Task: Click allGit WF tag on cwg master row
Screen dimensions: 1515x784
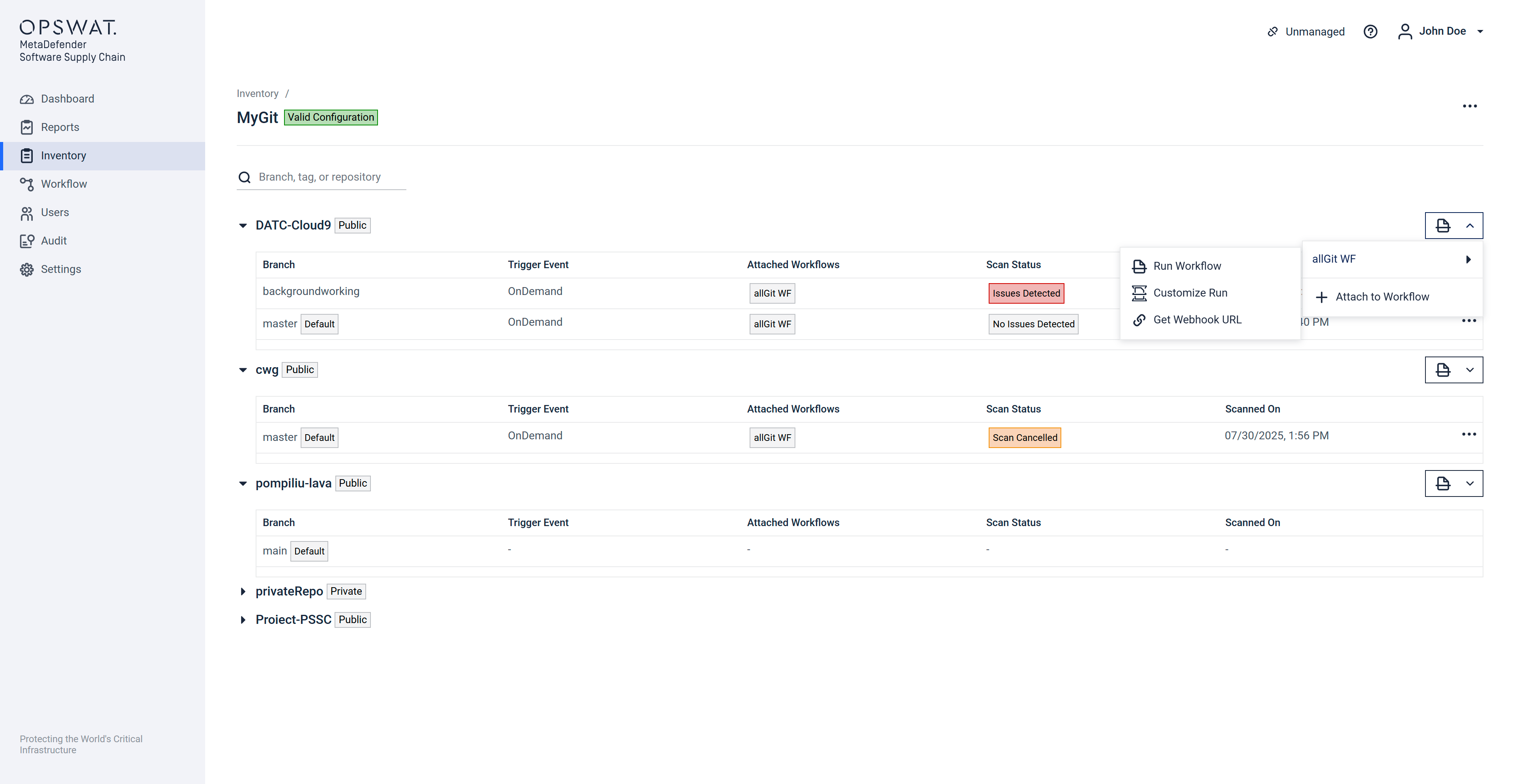Action: pos(772,438)
